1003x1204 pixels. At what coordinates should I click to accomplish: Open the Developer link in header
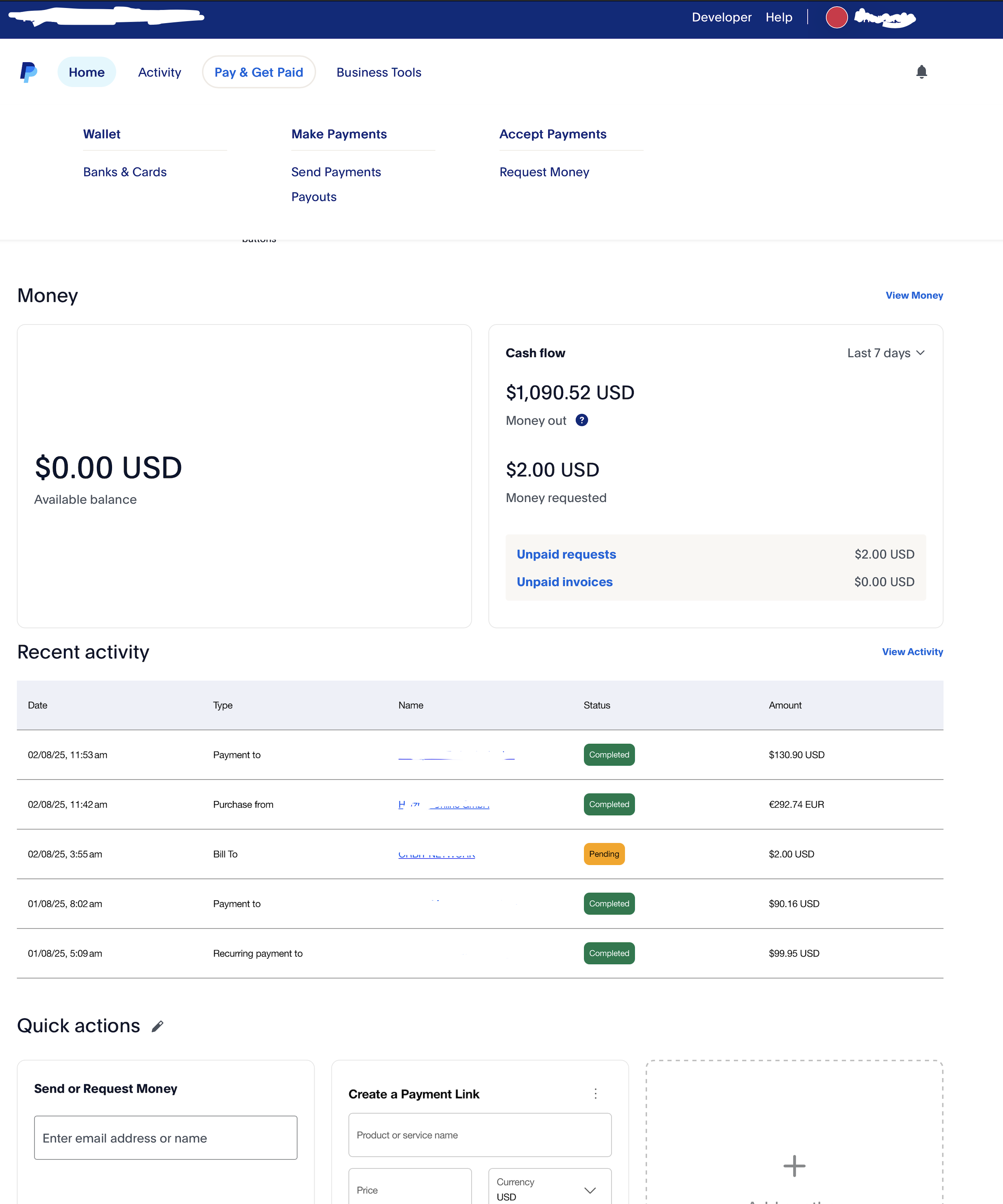point(722,17)
